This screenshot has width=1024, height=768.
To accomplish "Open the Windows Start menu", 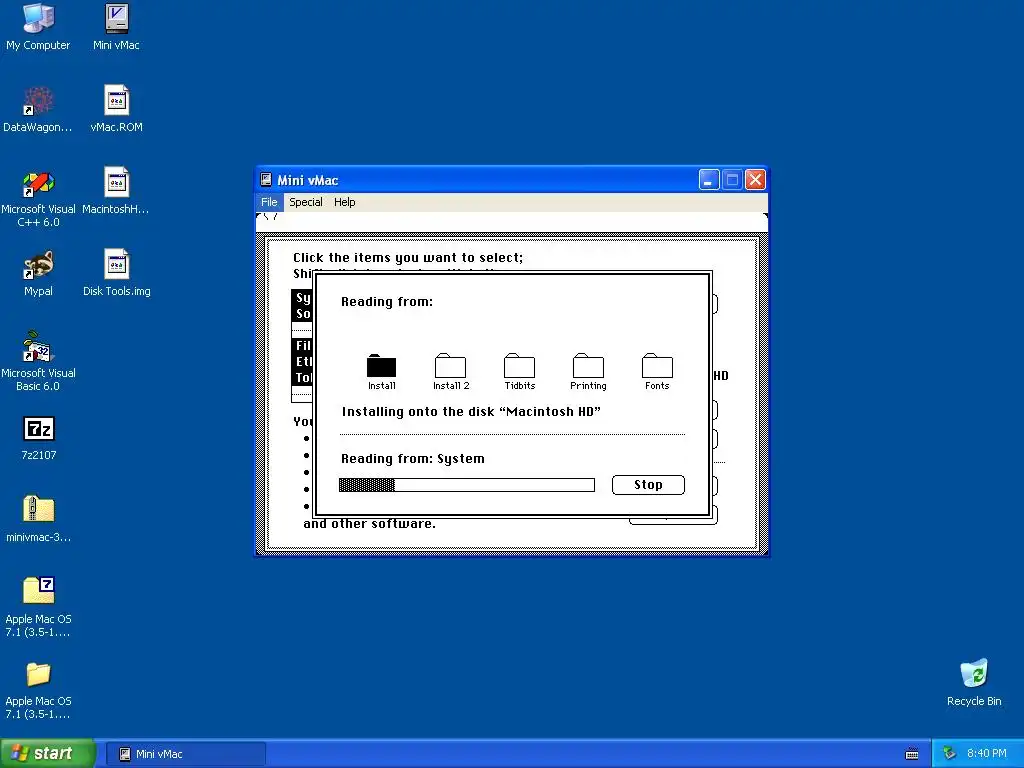I will pyautogui.click(x=47, y=753).
